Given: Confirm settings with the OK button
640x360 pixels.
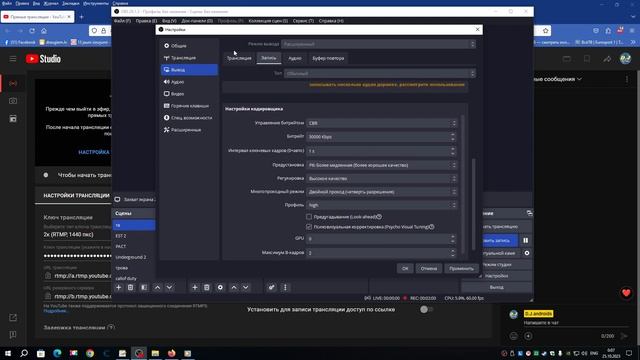Looking at the screenshot, I should (x=405, y=269).
